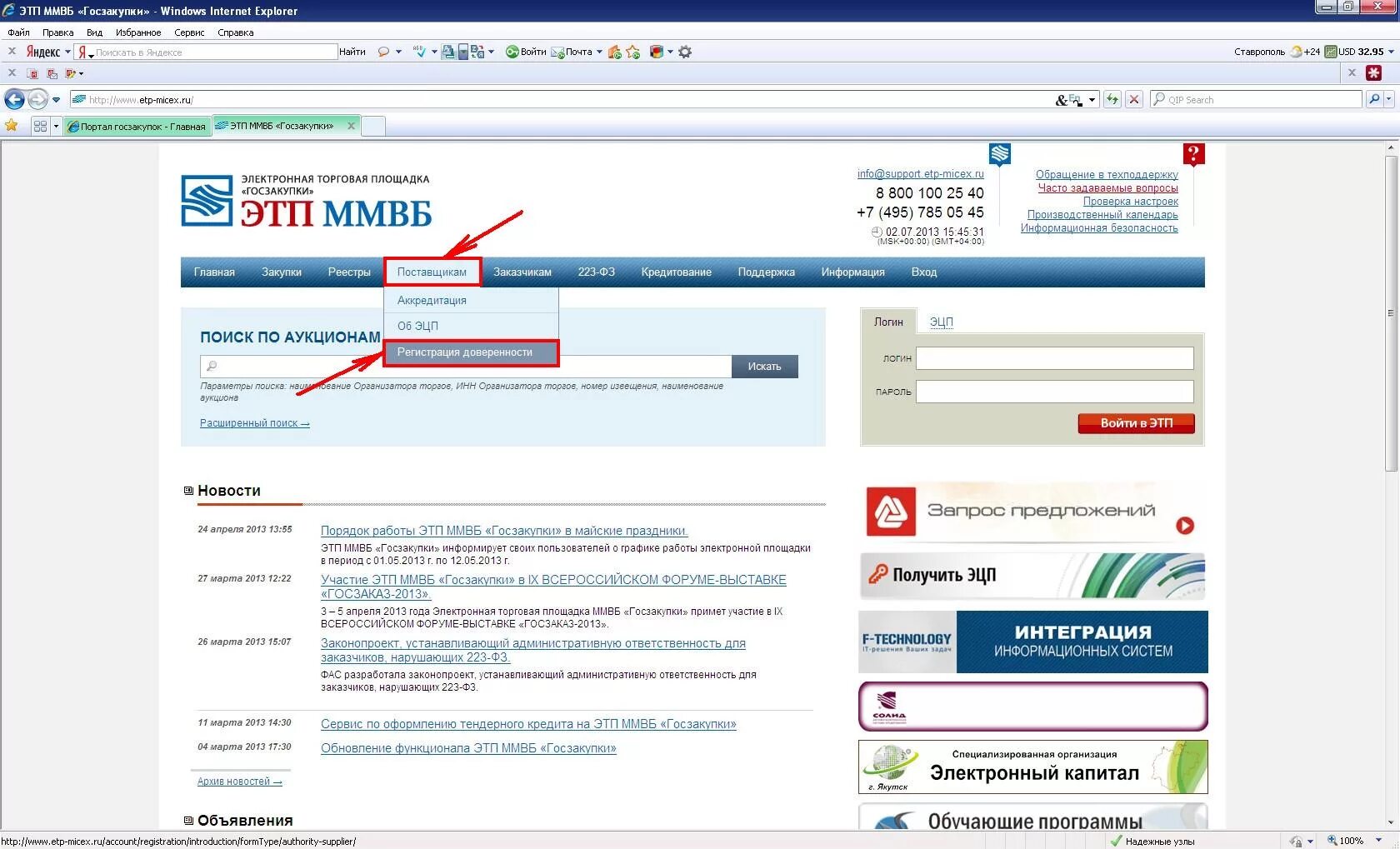Image resolution: width=1400 pixels, height=849 pixels.
Task: Click the browser Forward arrow button
Action: click(37, 99)
